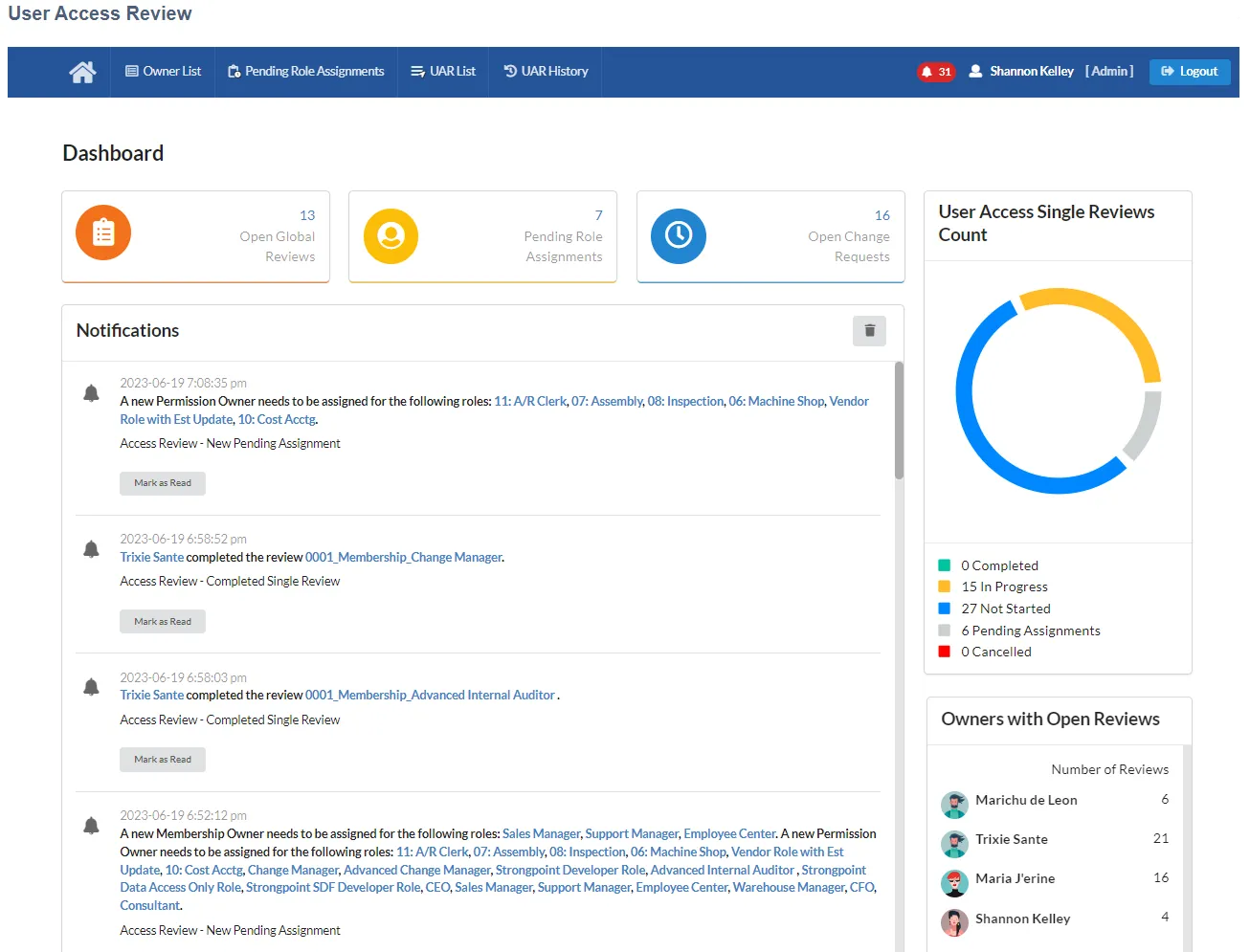Viewport: 1250px width, 952px height.
Task: Toggle blue Not Started legend swatch
Action: tap(945, 609)
